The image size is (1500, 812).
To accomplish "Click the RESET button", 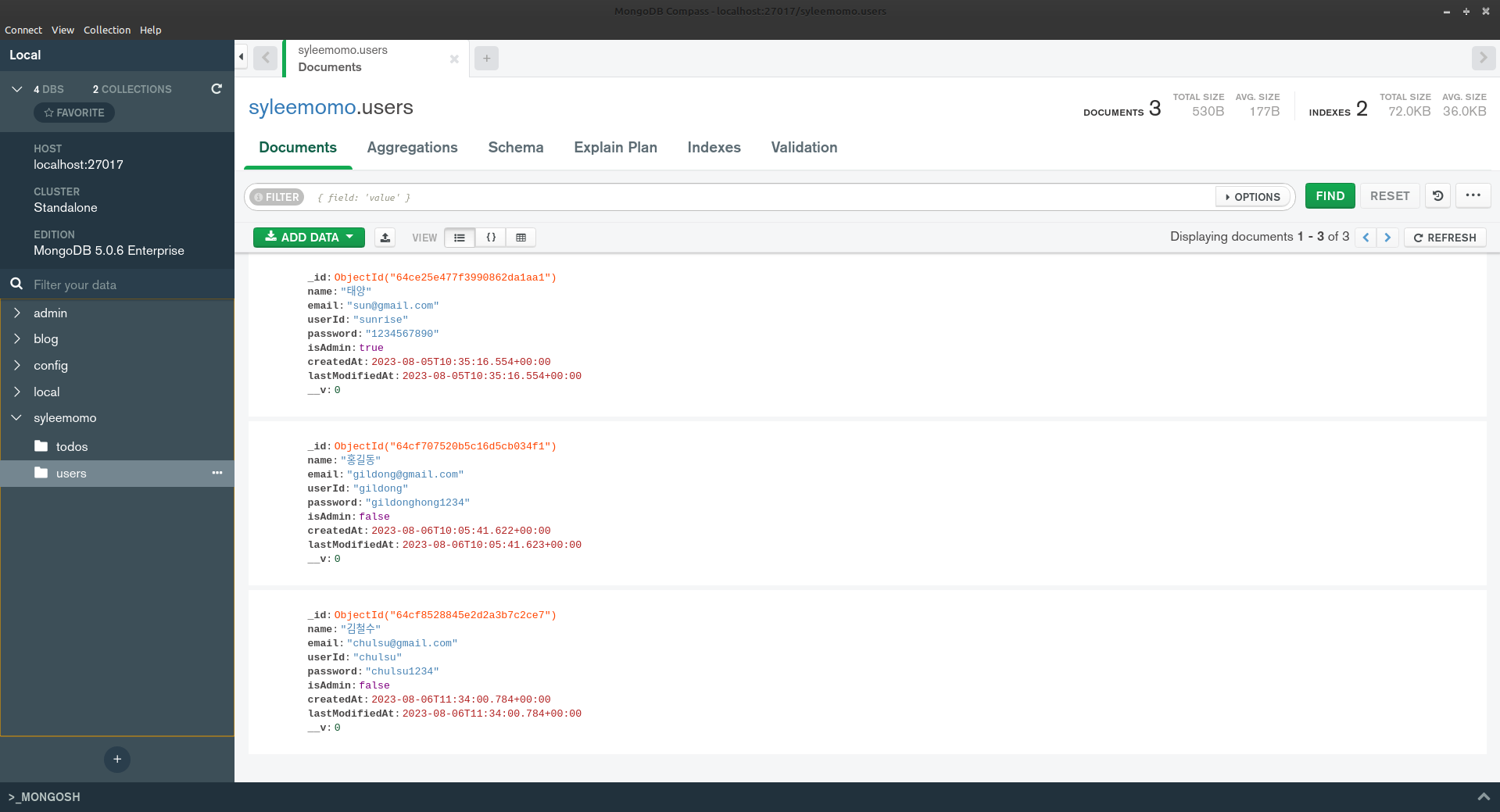I will (x=1389, y=196).
